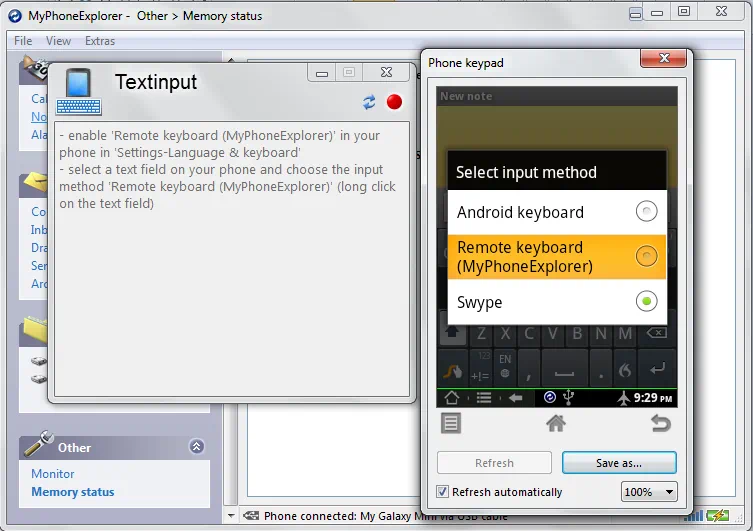Click the phone keyboard icon in Textinput

pyautogui.click(x=78, y=92)
